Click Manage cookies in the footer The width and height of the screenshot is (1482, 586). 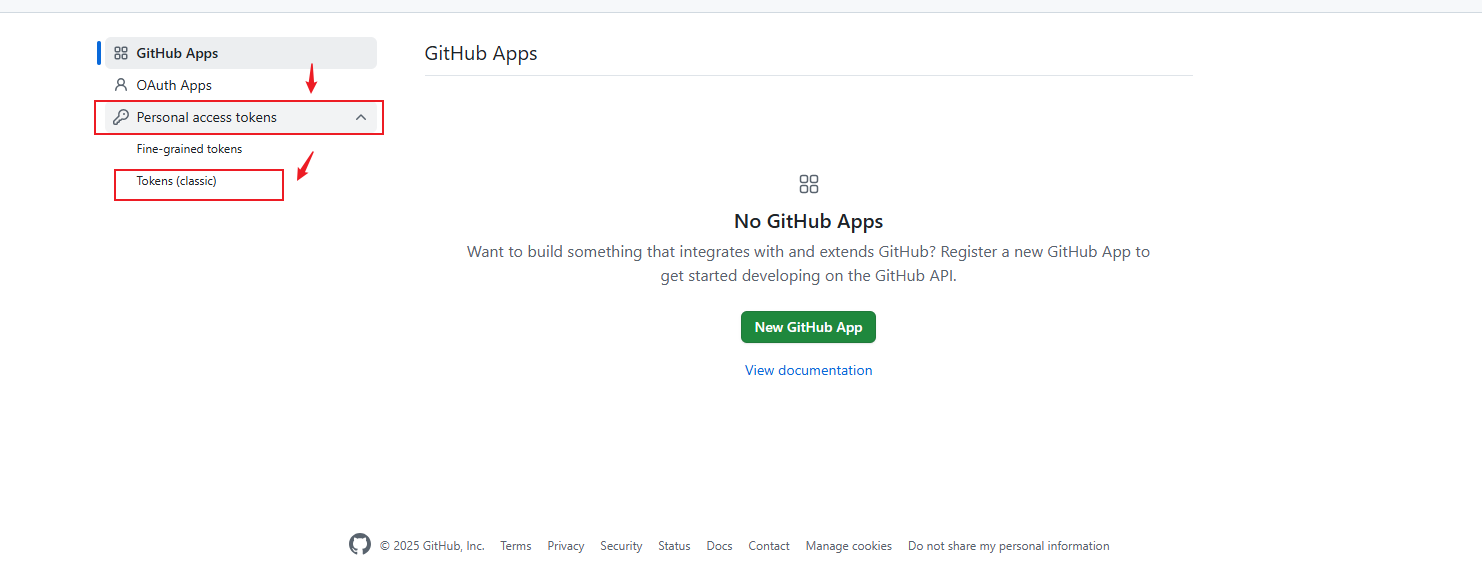[x=849, y=546]
